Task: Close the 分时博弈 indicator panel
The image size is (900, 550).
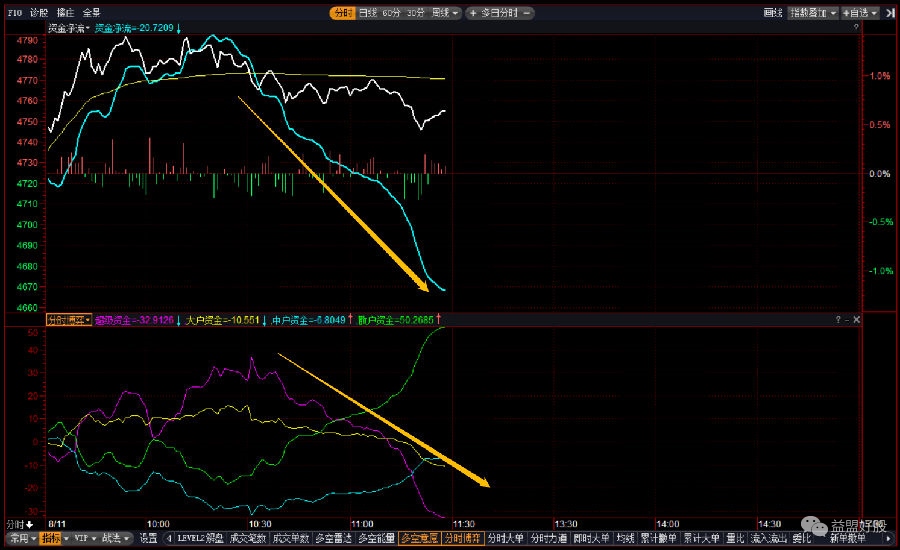Action: coord(856,319)
